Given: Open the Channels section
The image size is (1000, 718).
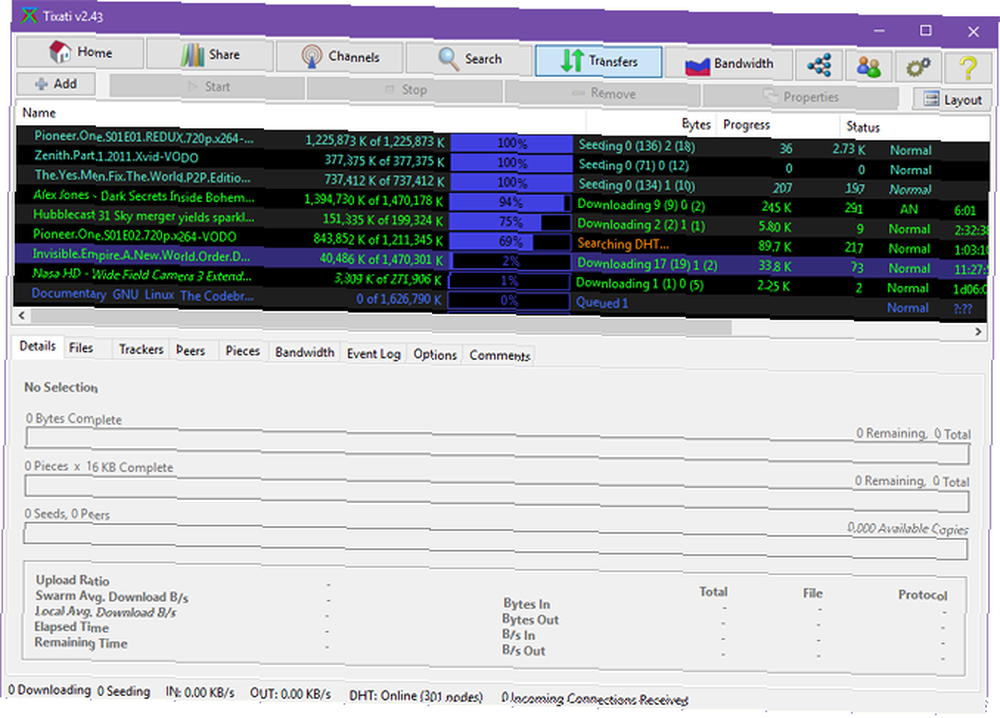Looking at the screenshot, I should (339, 57).
